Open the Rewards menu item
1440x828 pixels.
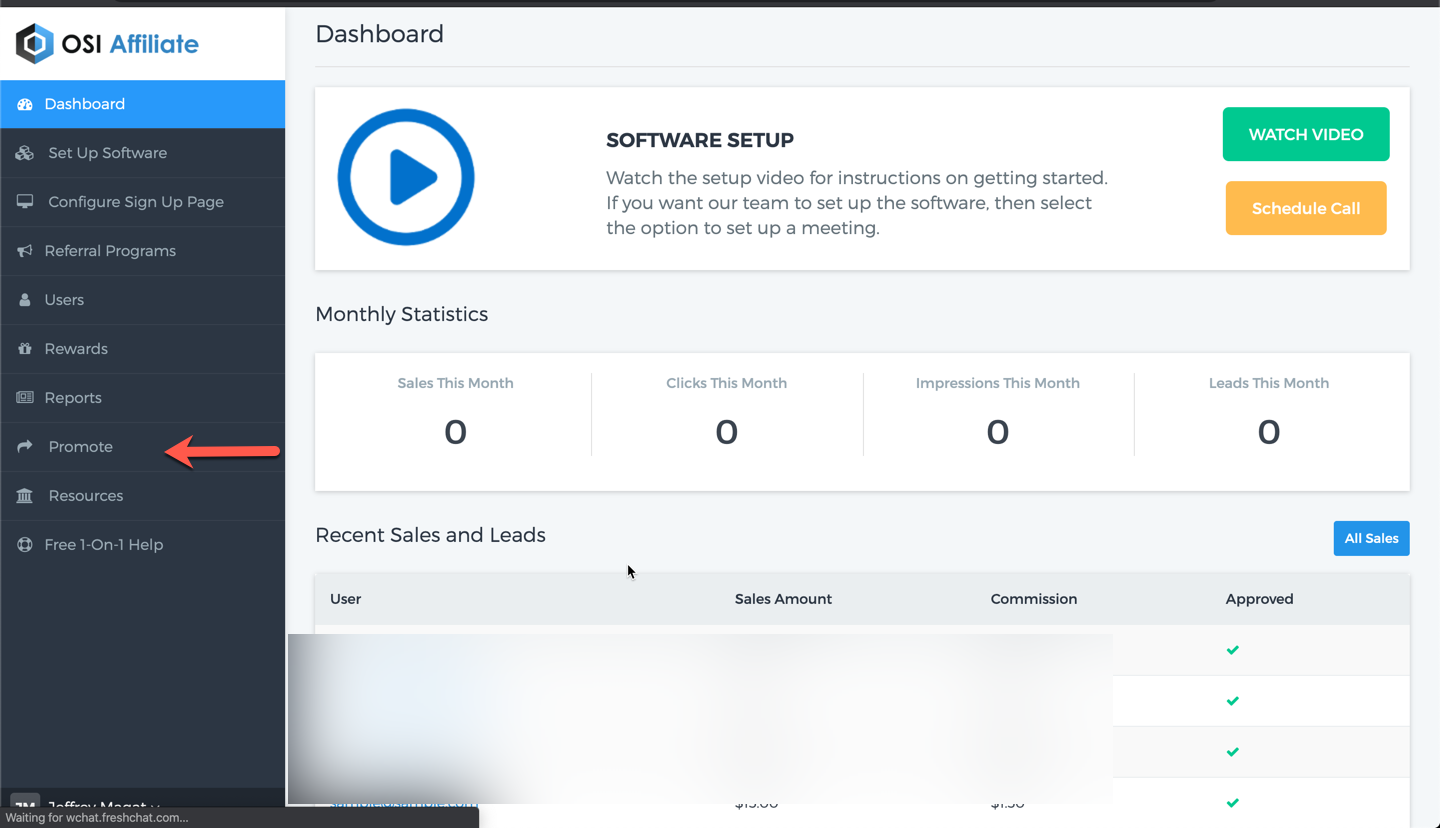143,349
